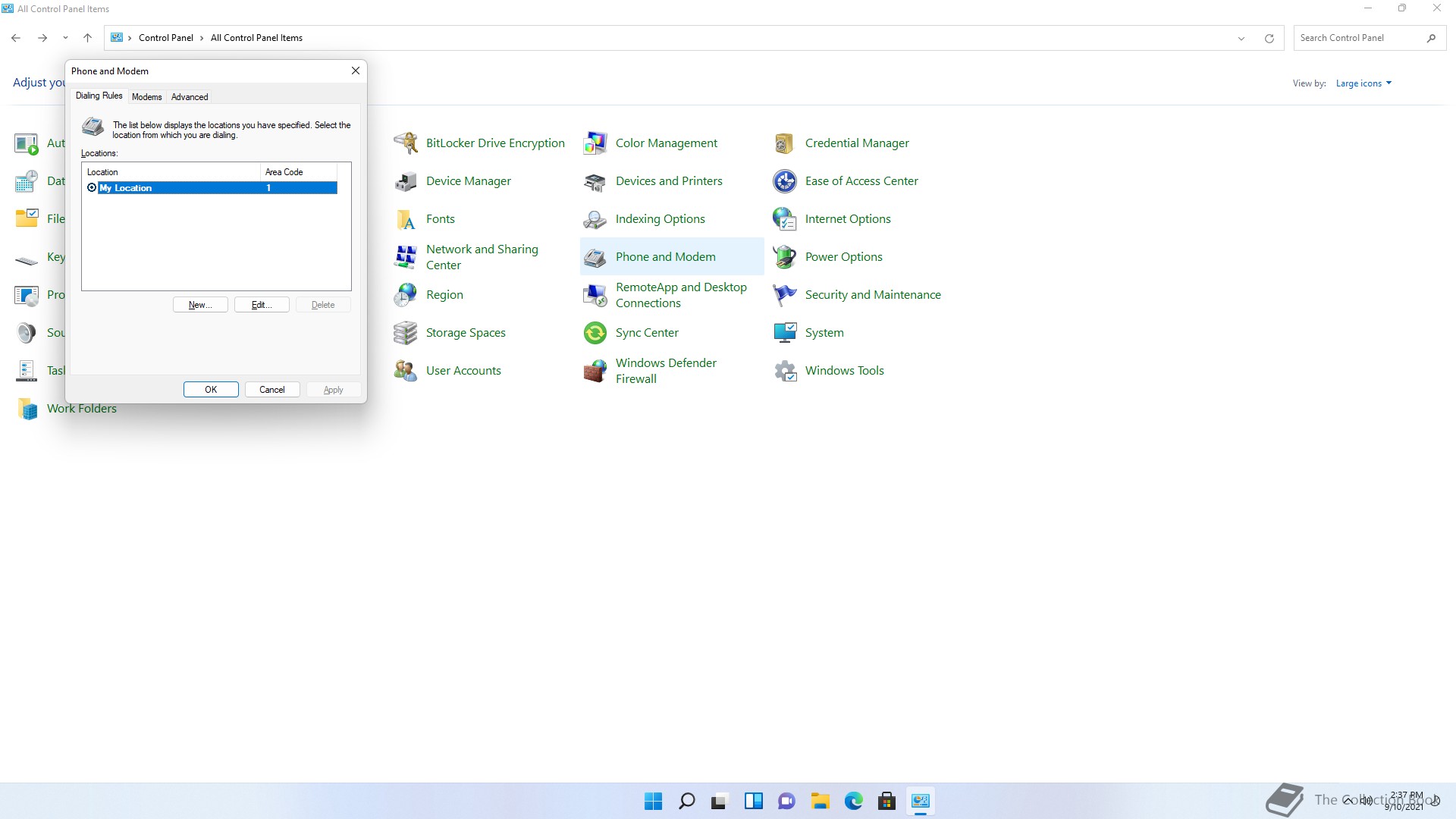Open Chat icon on taskbar
1456x819 pixels.
coord(786,801)
